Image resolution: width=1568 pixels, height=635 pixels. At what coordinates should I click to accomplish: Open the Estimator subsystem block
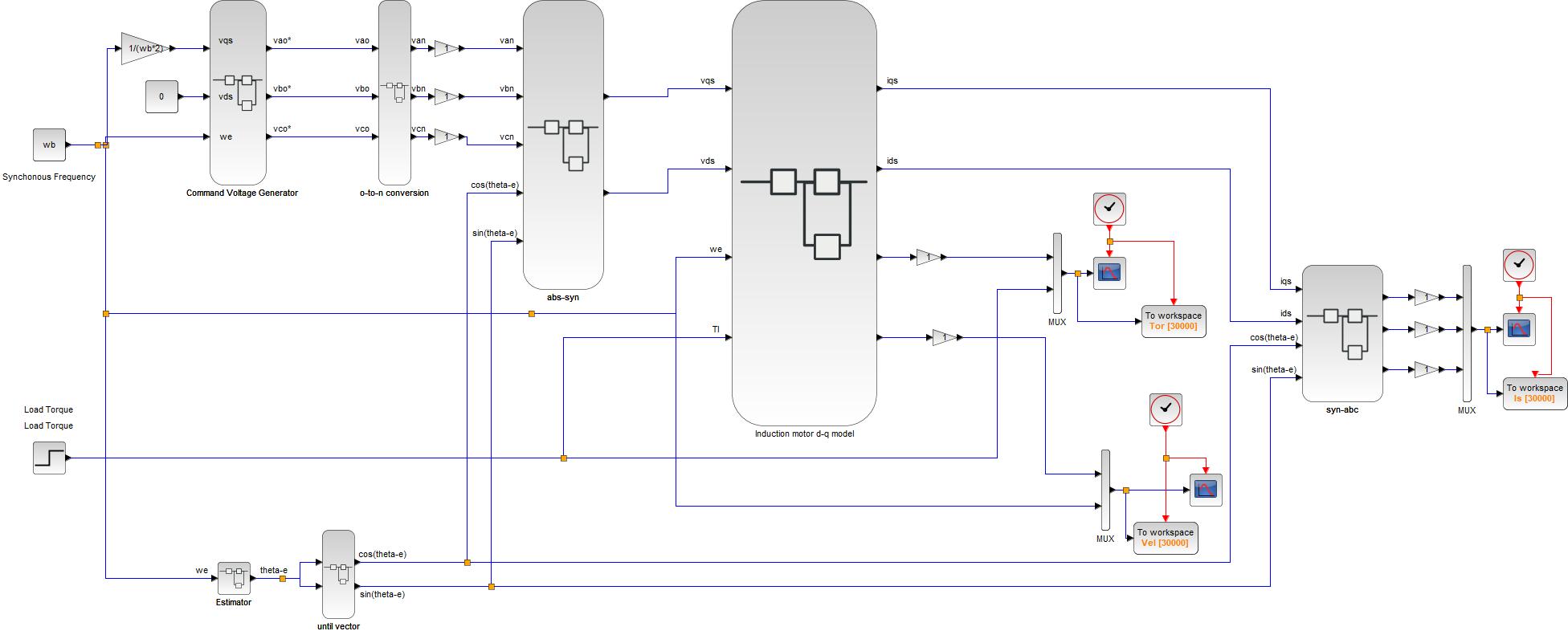[234, 578]
